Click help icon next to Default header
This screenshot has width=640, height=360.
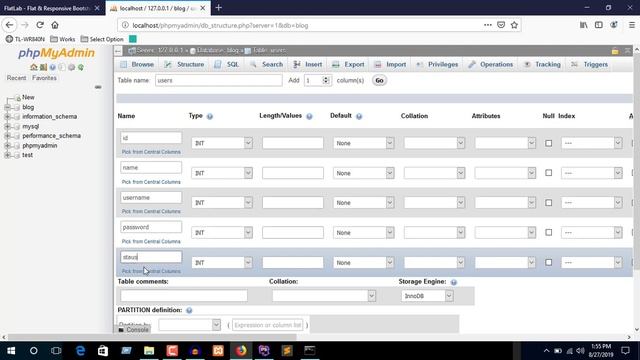359,116
